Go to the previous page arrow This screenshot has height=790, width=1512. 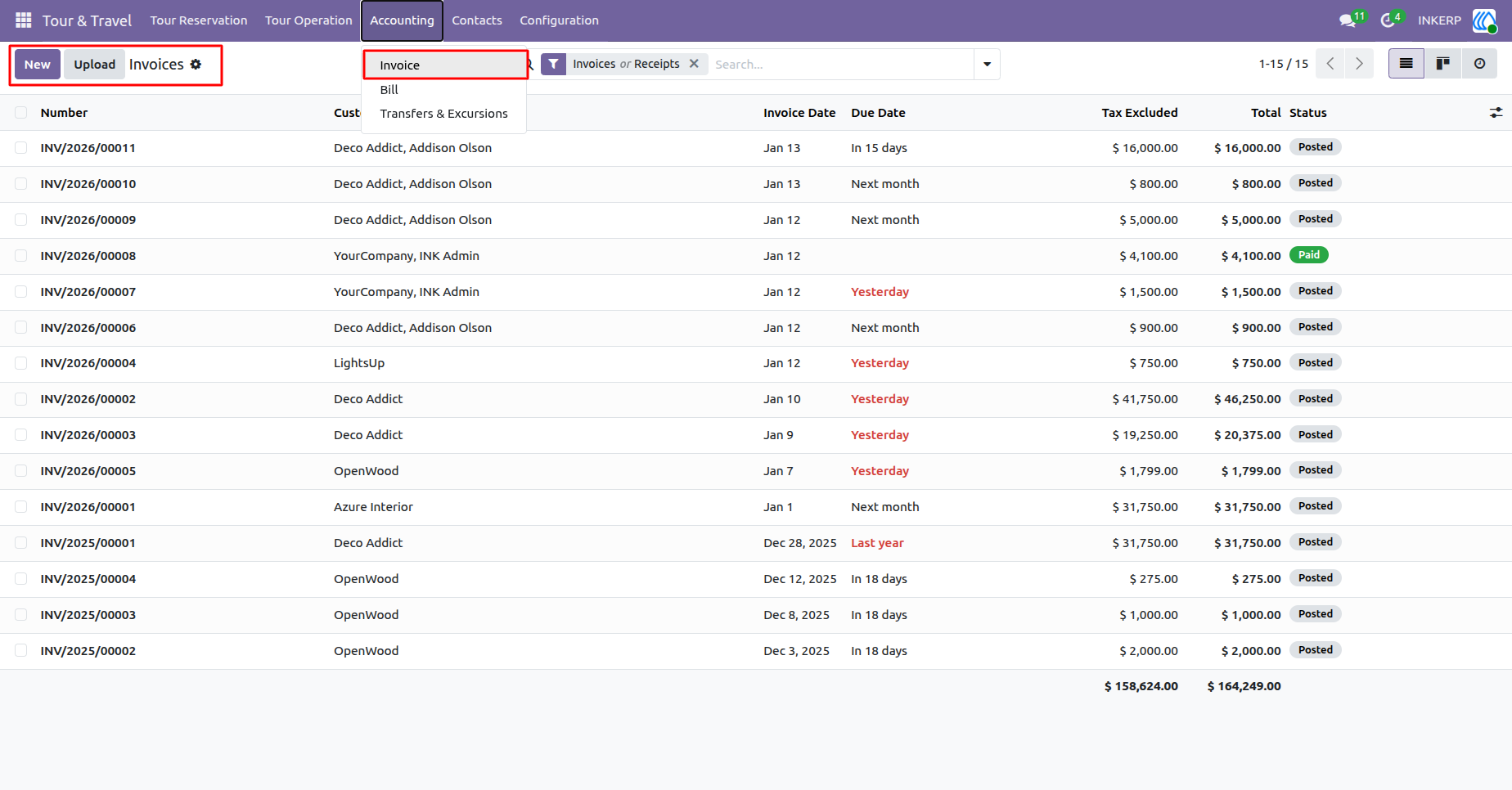(x=1330, y=64)
